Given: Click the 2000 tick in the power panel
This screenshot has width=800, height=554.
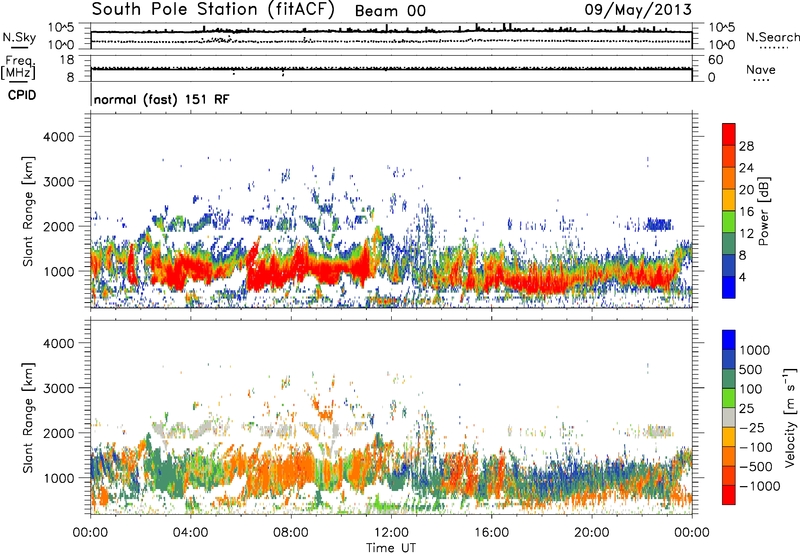Looking at the screenshot, I should [x=58, y=226].
